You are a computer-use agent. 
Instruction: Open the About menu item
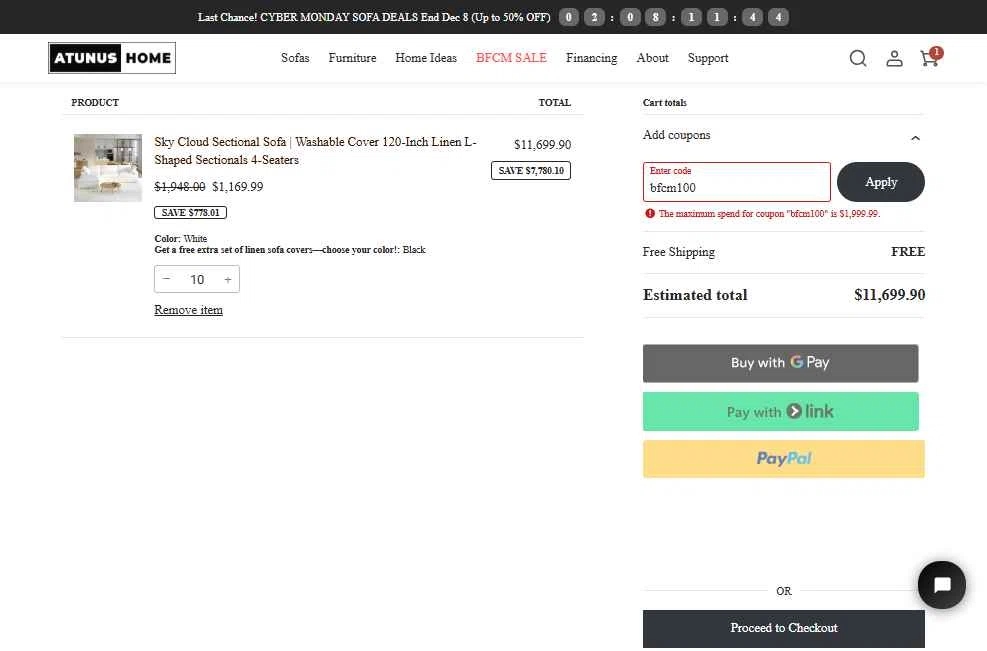coord(652,58)
